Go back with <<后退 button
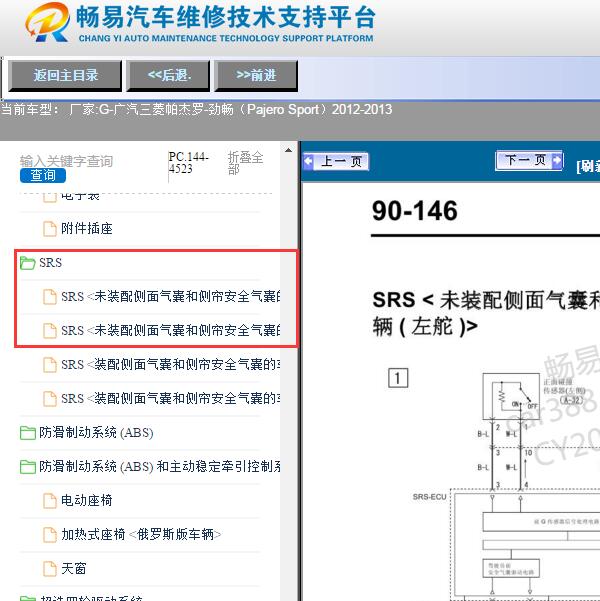 pos(168,76)
